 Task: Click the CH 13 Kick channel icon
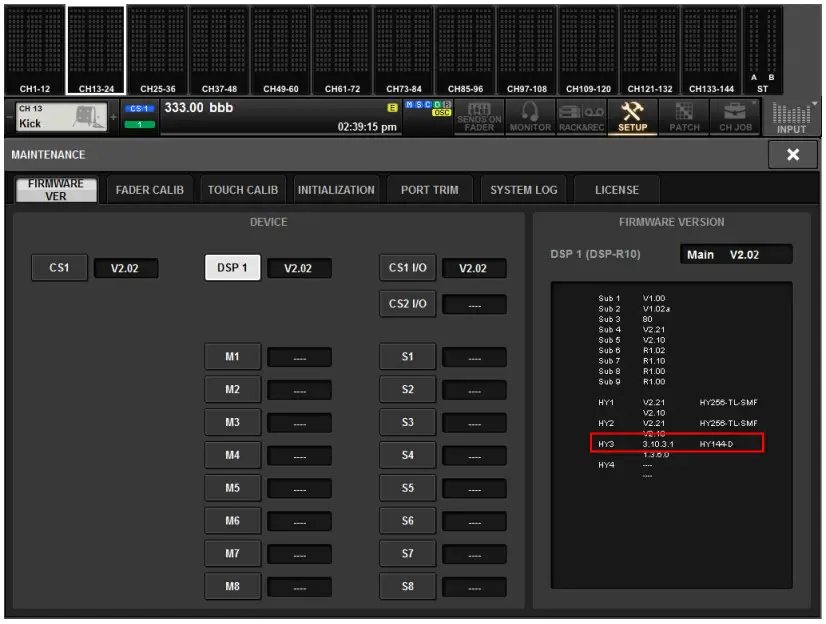click(x=61, y=116)
